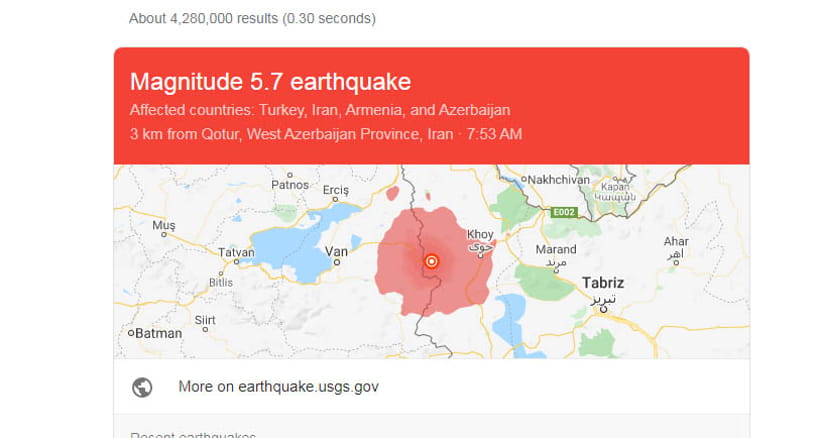Click the E002 highway badge on map

pyautogui.click(x=564, y=212)
